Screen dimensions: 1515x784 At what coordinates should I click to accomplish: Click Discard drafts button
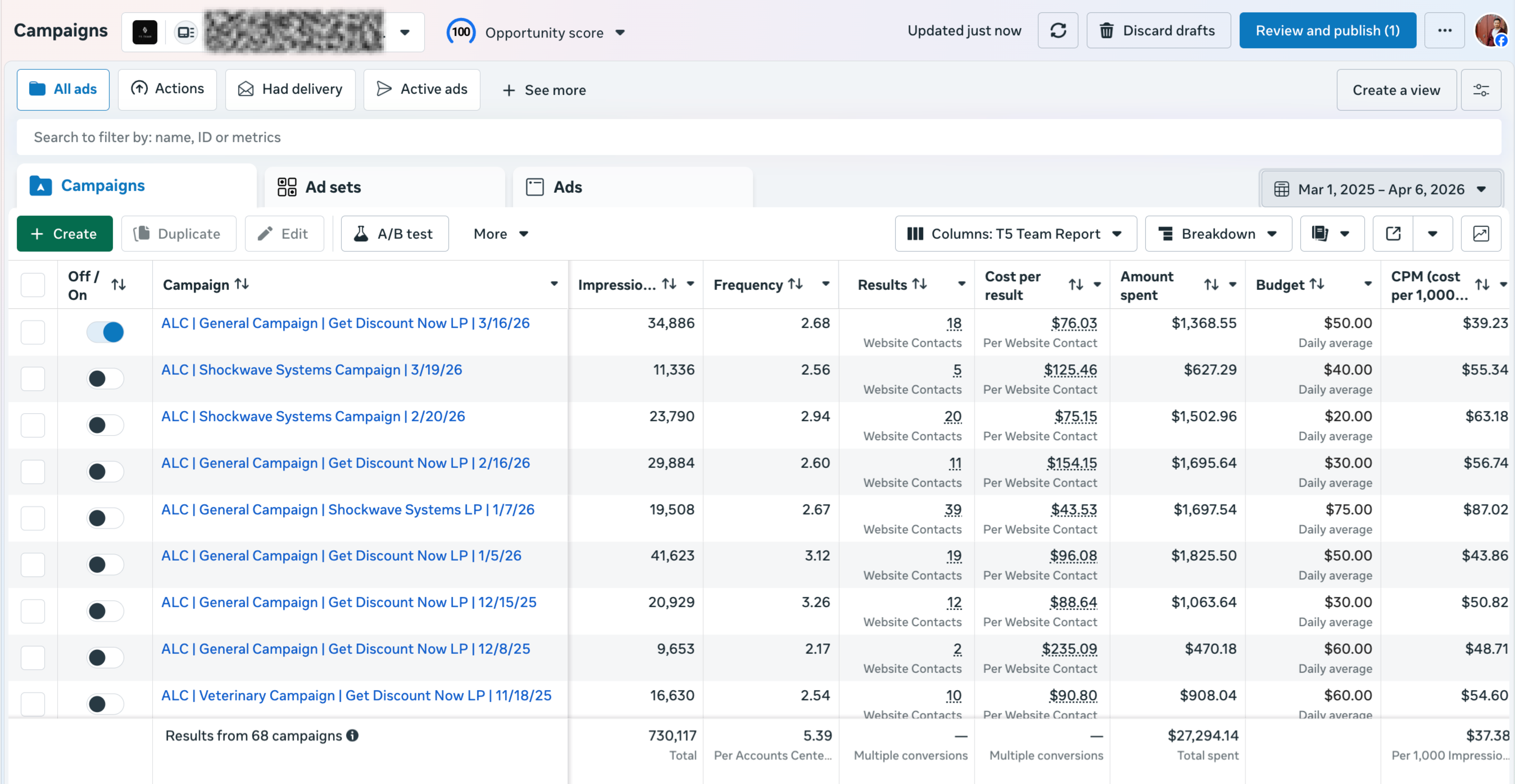(x=1158, y=30)
